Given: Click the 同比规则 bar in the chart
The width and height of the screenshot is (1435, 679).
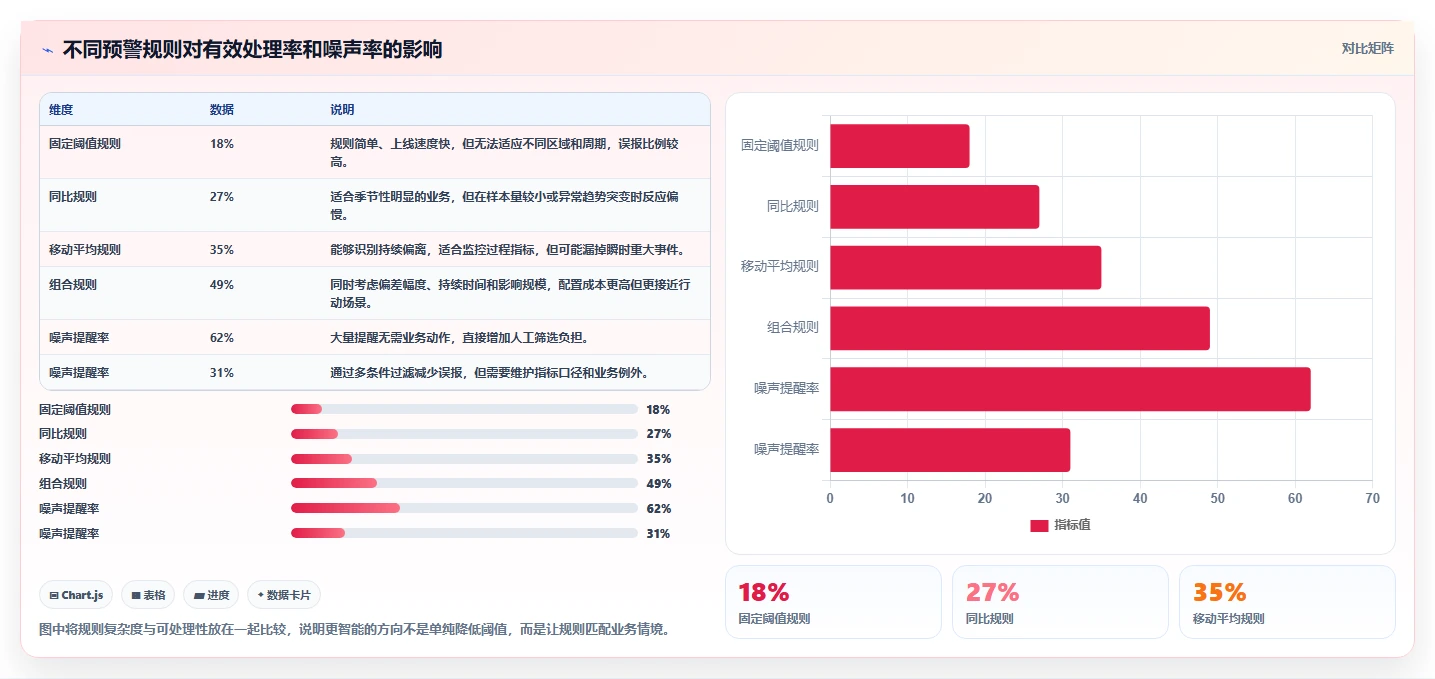Looking at the screenshot, I should 934,207.
